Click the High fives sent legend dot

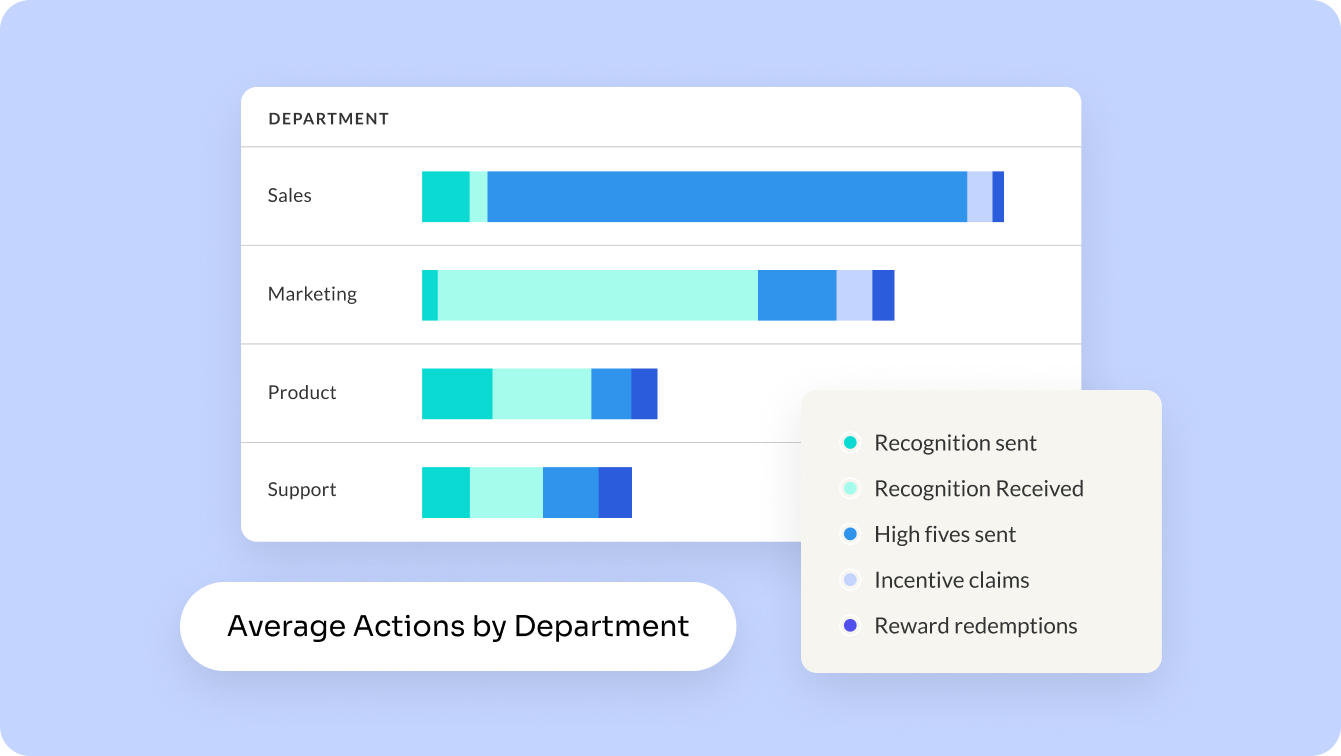[x=850, y=535]
